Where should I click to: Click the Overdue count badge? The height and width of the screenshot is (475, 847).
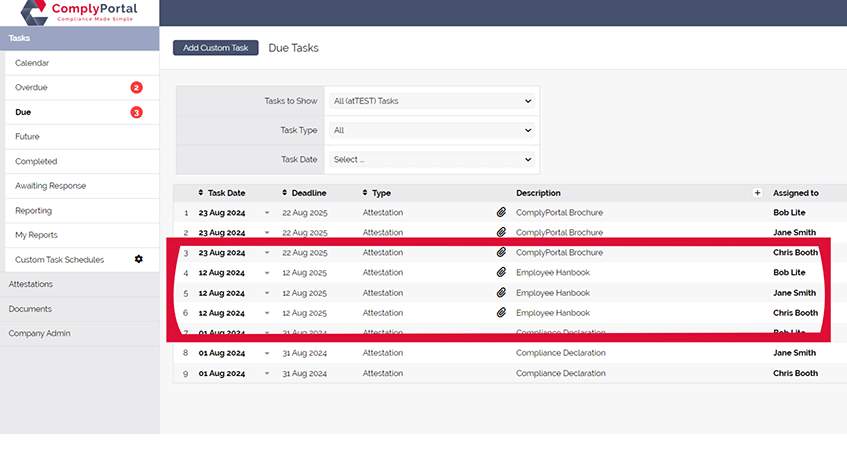pyautogui.click(x=137, y=88)
